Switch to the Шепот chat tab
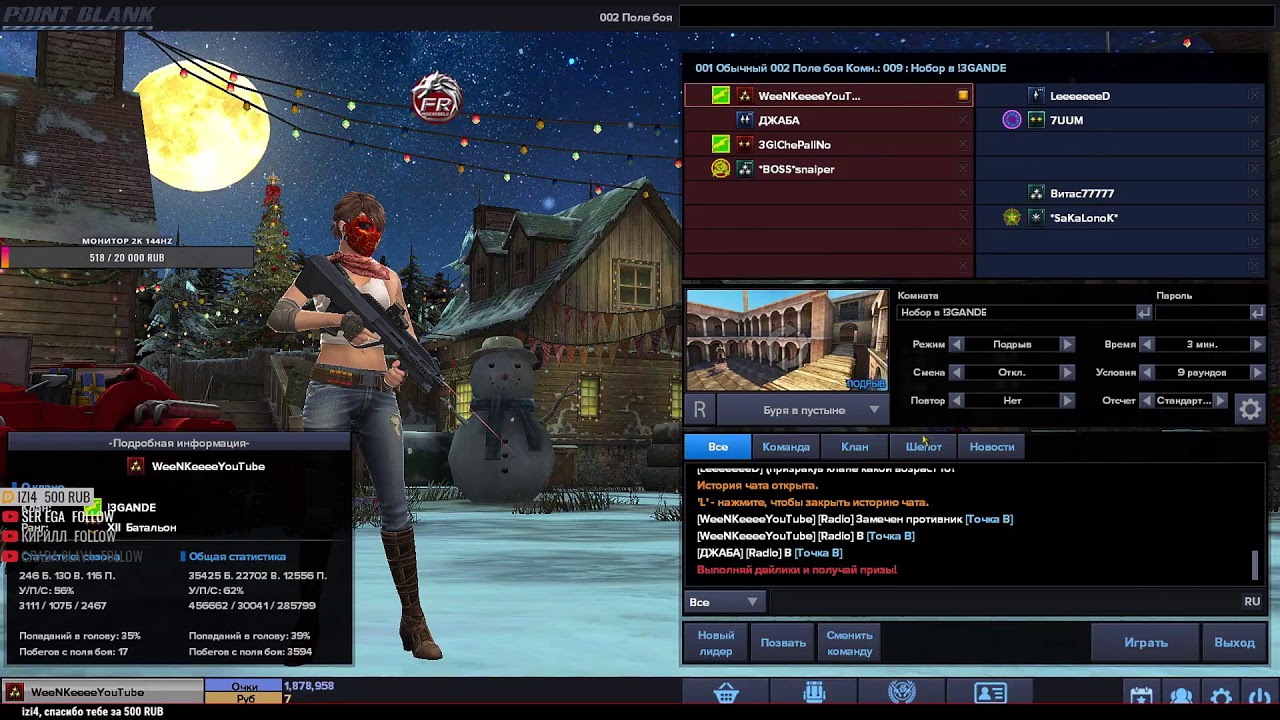The width and height of the screenshot is (1280, 720). [923, 447]
